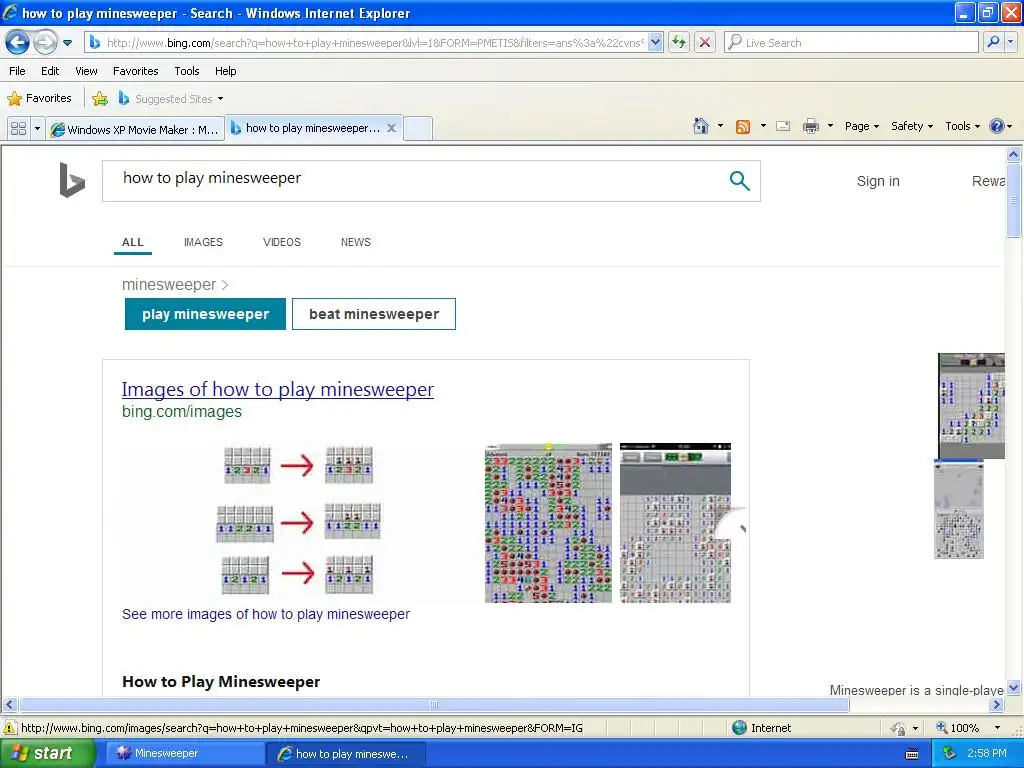Click the Add to Favorites Bar icon
This screenshot has height=768, width=1024.
click(x=100, y=99)
